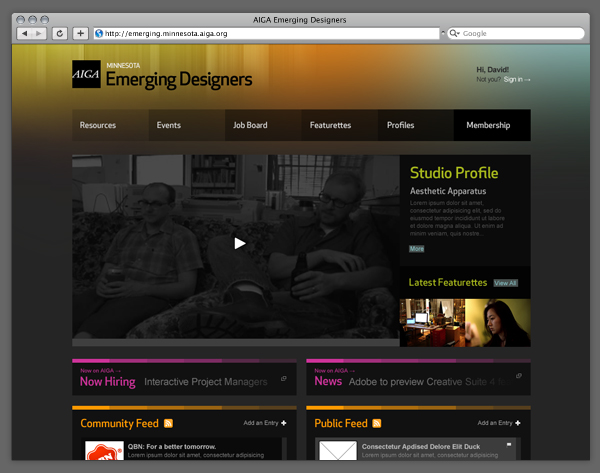
Task: Click Adobe to preview Creative Suite headline
Action: click(432, 382)
